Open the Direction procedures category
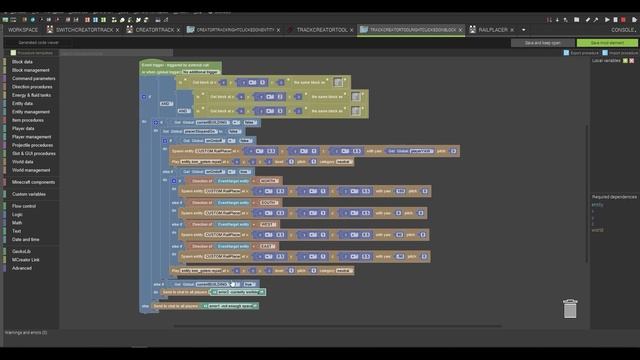Screen dimensions: 640x360 (32, 87)
